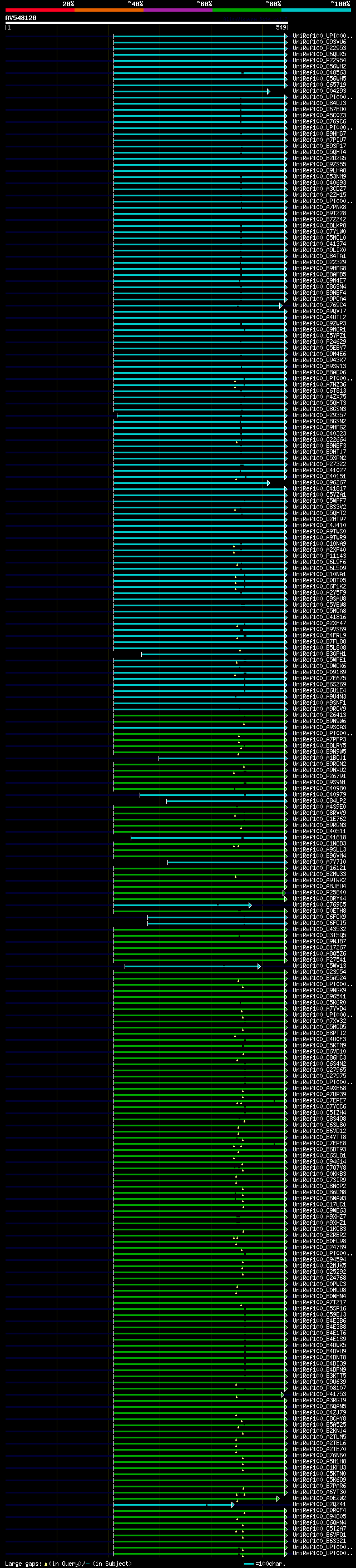Click the green ~80% identity legend segment
The height and width of the screenshot is (1568, 356).
[x=247, y=10]
